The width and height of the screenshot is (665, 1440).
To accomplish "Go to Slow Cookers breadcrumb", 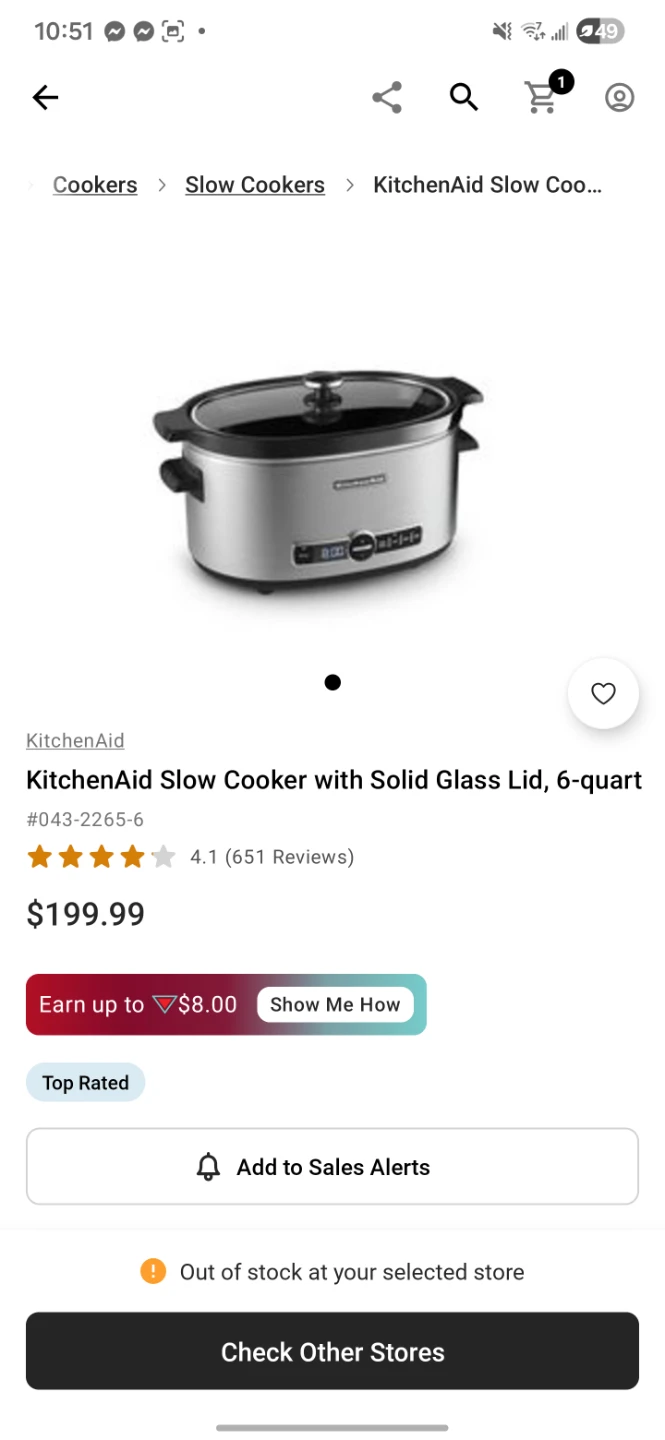I will [x=255, y=185].
